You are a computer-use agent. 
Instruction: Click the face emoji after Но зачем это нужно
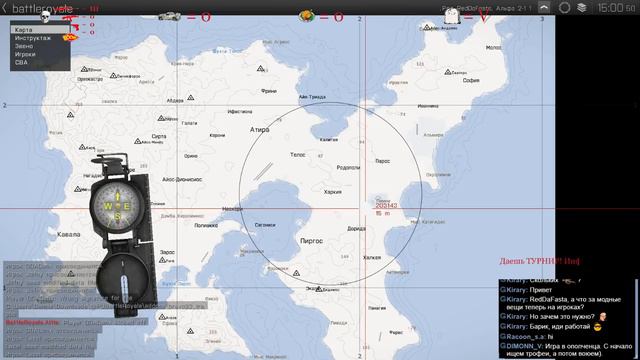603,317
